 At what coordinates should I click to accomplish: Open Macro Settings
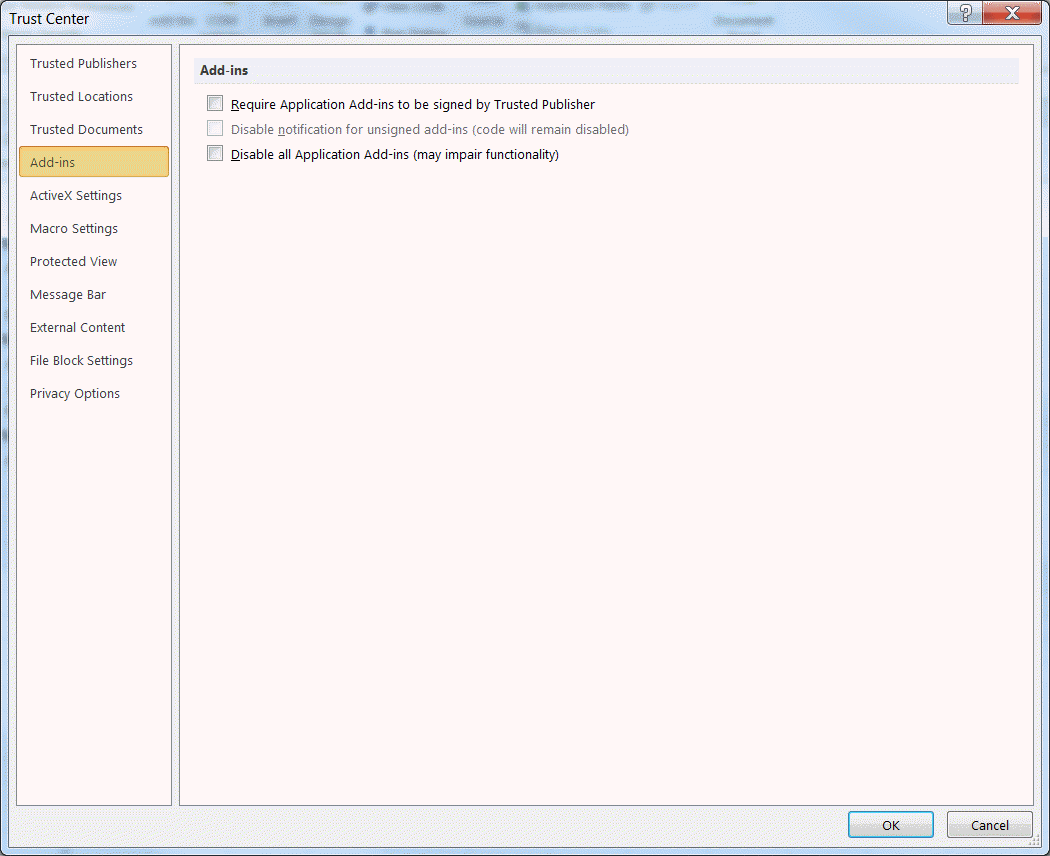pyautogui.click(x=74, y=229)
